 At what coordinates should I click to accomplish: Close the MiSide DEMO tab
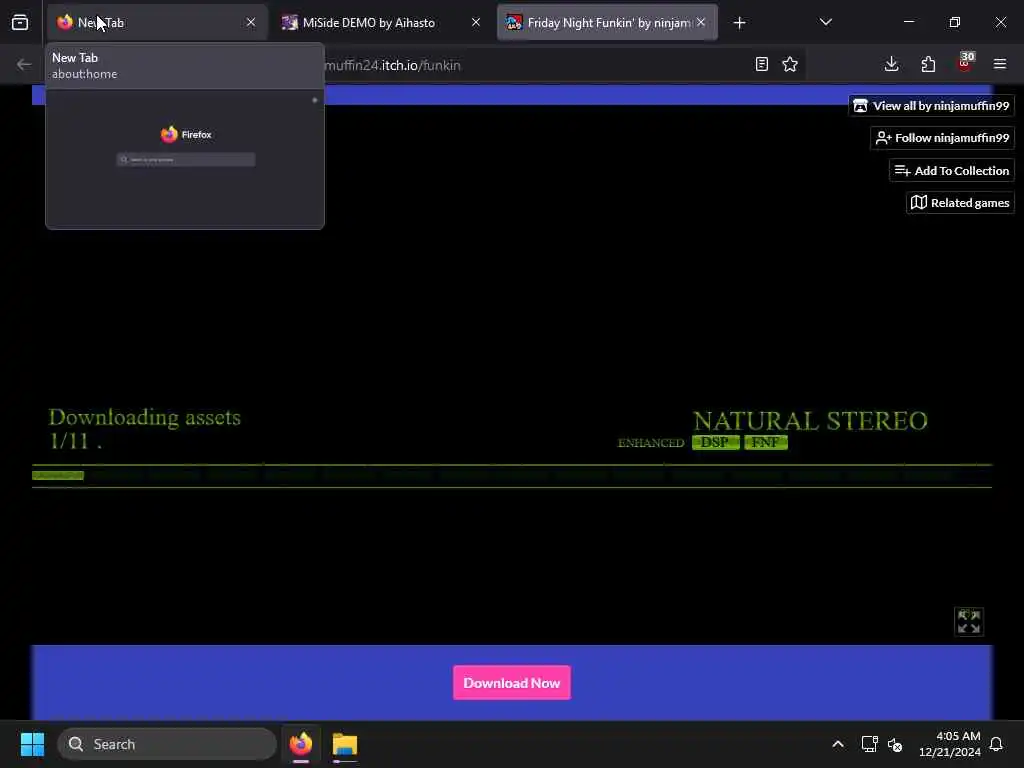pyautogui.click(x=476, y=22)
